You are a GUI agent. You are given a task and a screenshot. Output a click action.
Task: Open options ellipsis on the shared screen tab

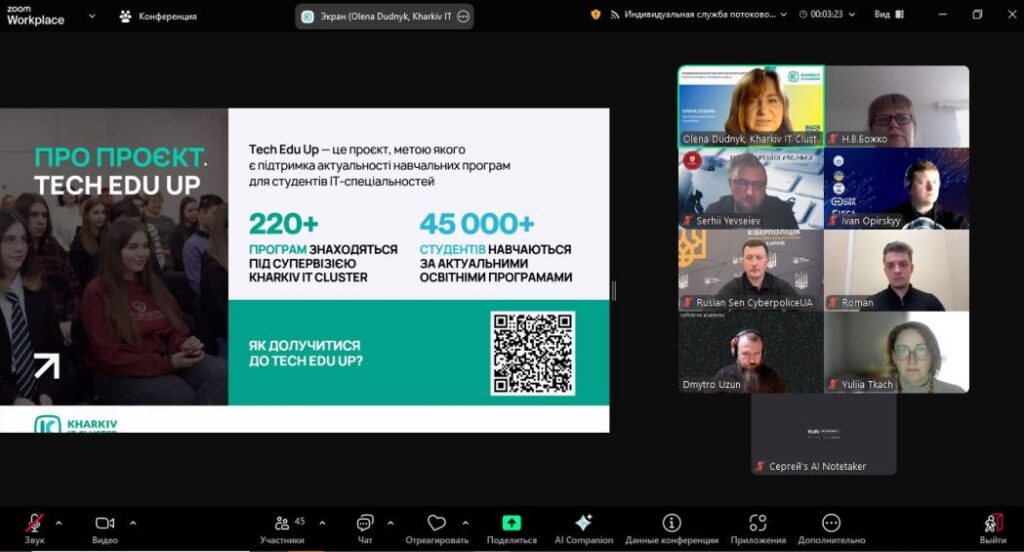[x=463, y=16]
